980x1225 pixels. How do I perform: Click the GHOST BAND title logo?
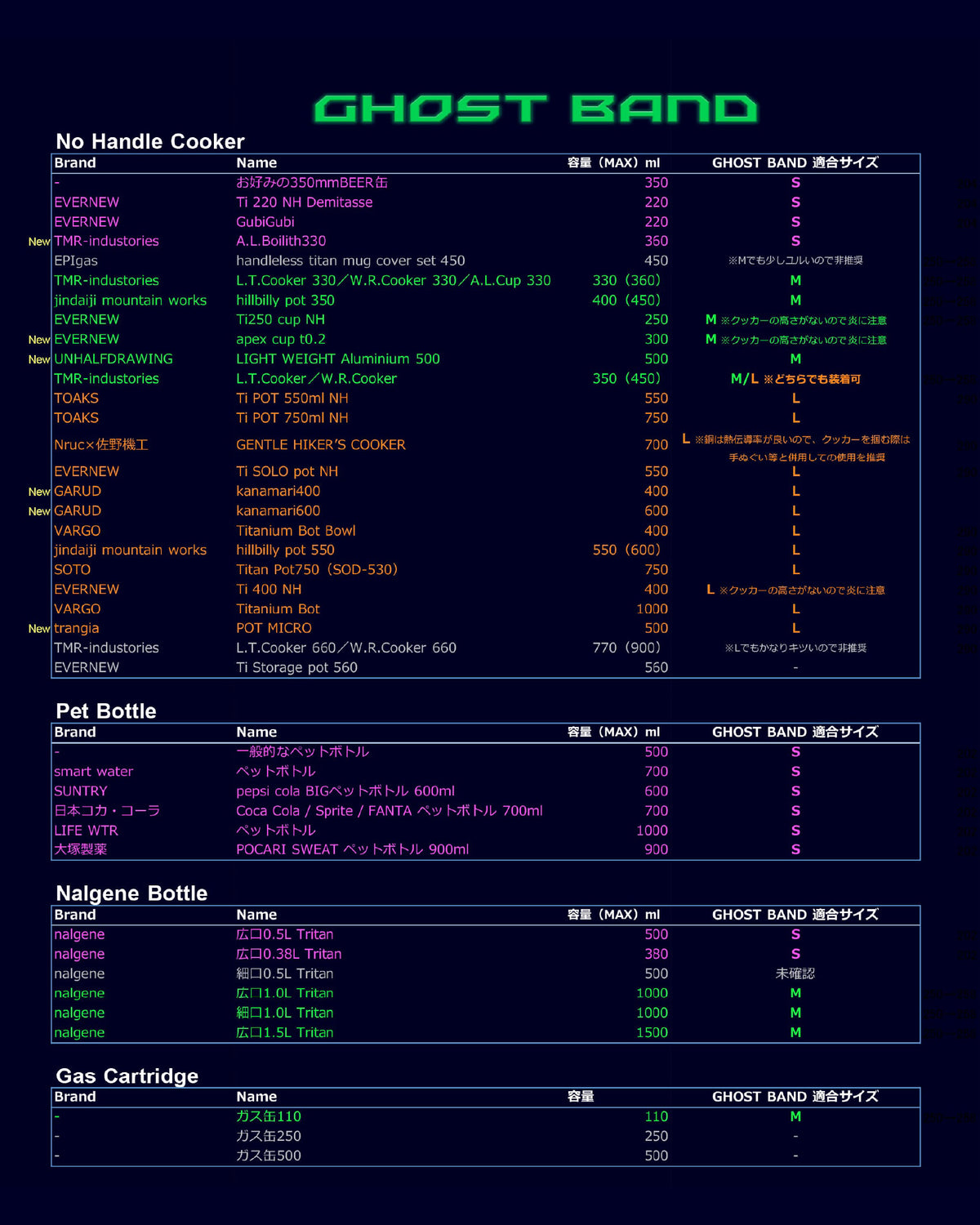(536, 109)
